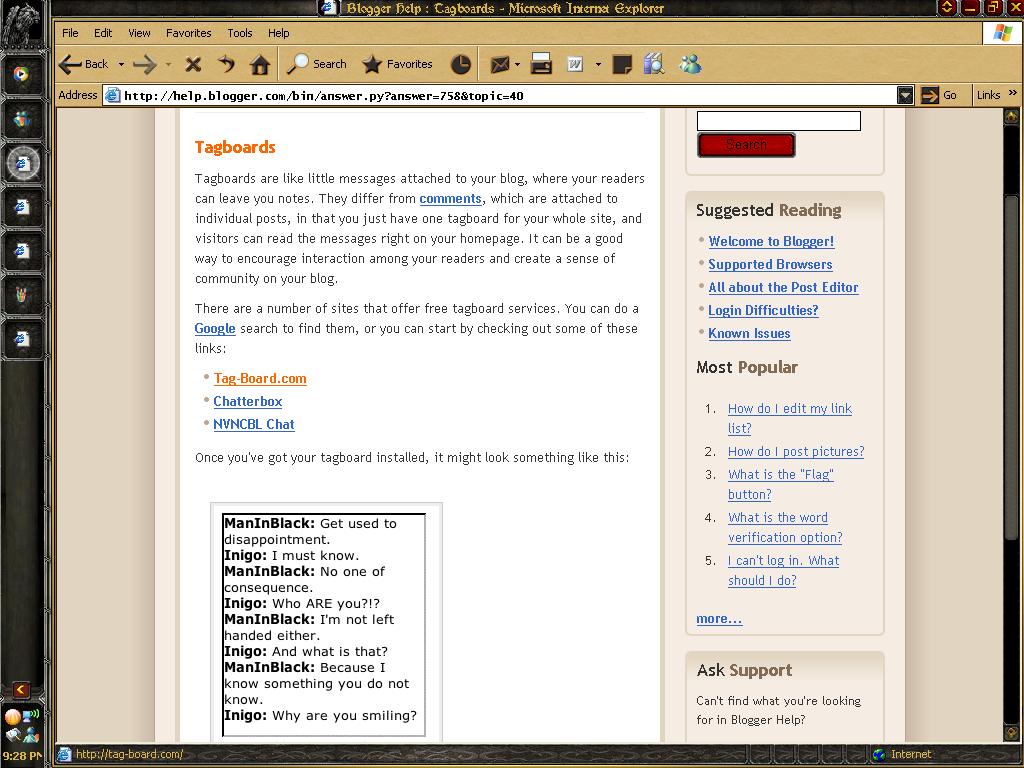Click the orange ball tray icon
This screenshot has height=768, width=1024.
point(12,717)
